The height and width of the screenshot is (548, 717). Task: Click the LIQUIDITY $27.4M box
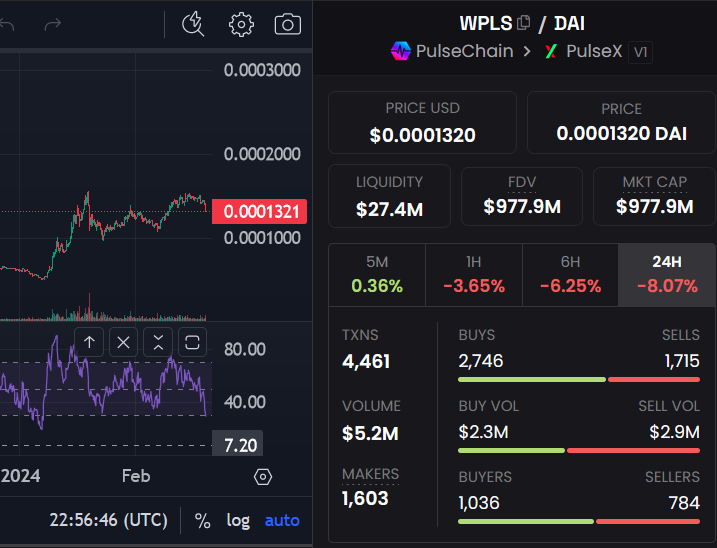[x=389, y=196]
